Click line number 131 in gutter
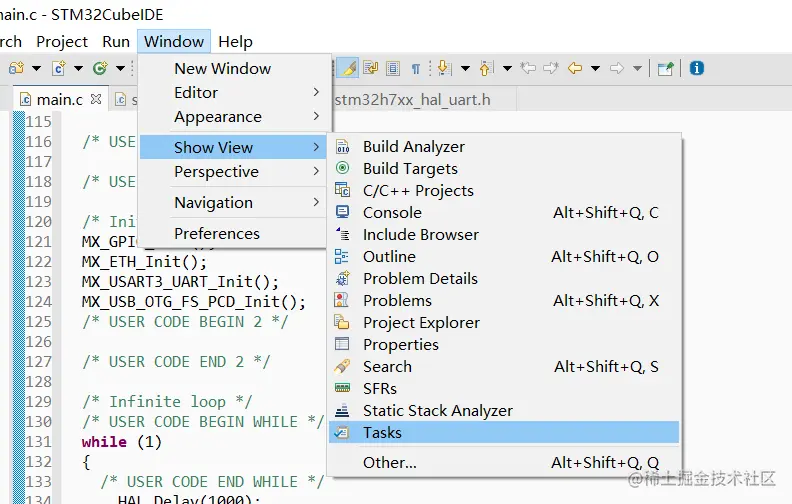The image size is (792, 504). click(38, 441)
